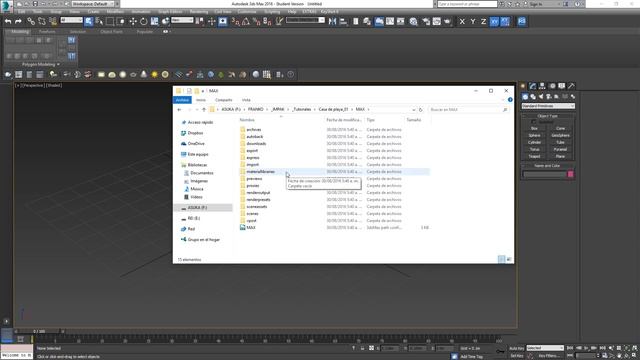Click the Sphere primitive button
Screen dimensions: 640x360
(x=534, y=135)
